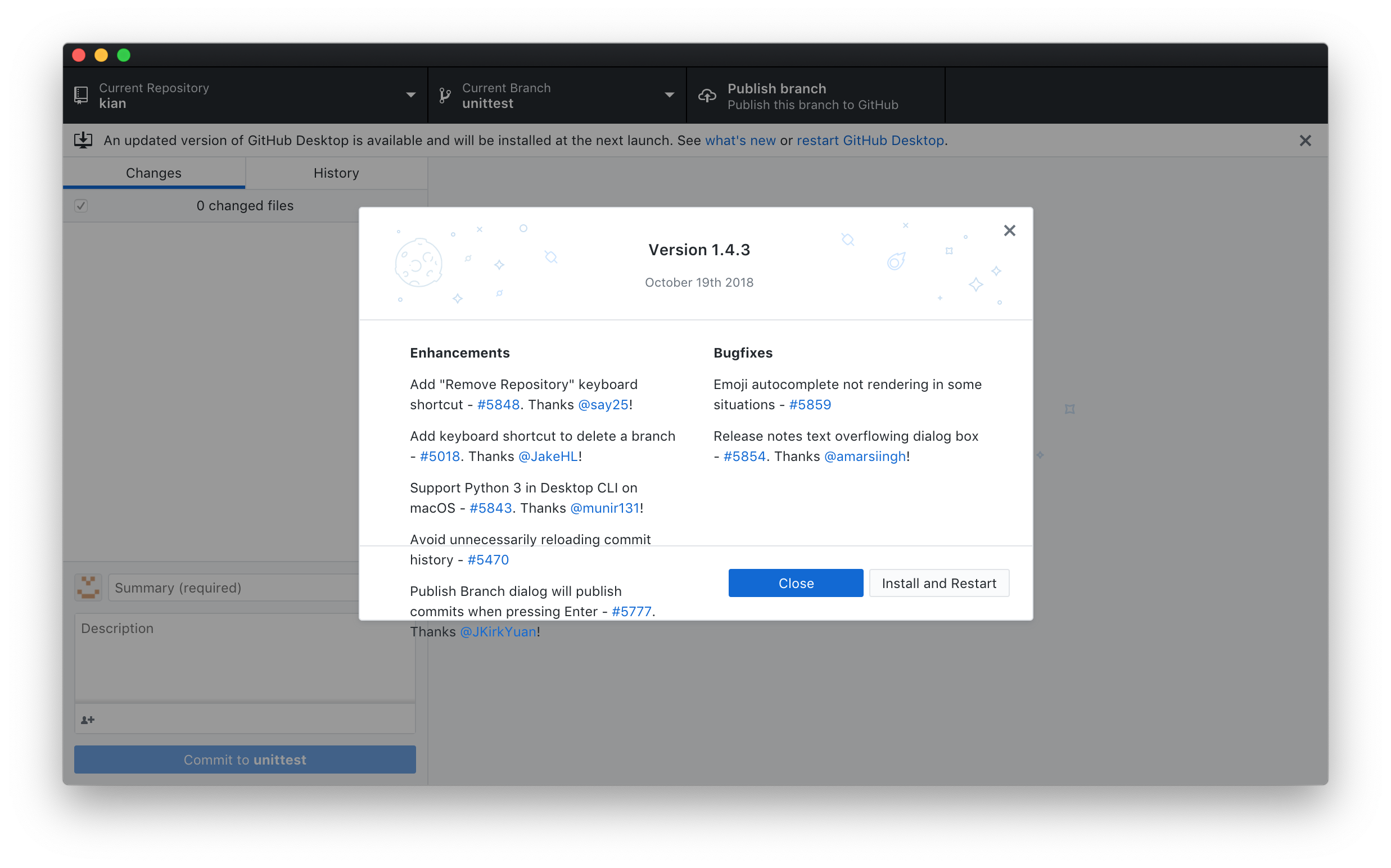Click the 0 changed files label
The image size is (1391, 868).
(245, 206)
